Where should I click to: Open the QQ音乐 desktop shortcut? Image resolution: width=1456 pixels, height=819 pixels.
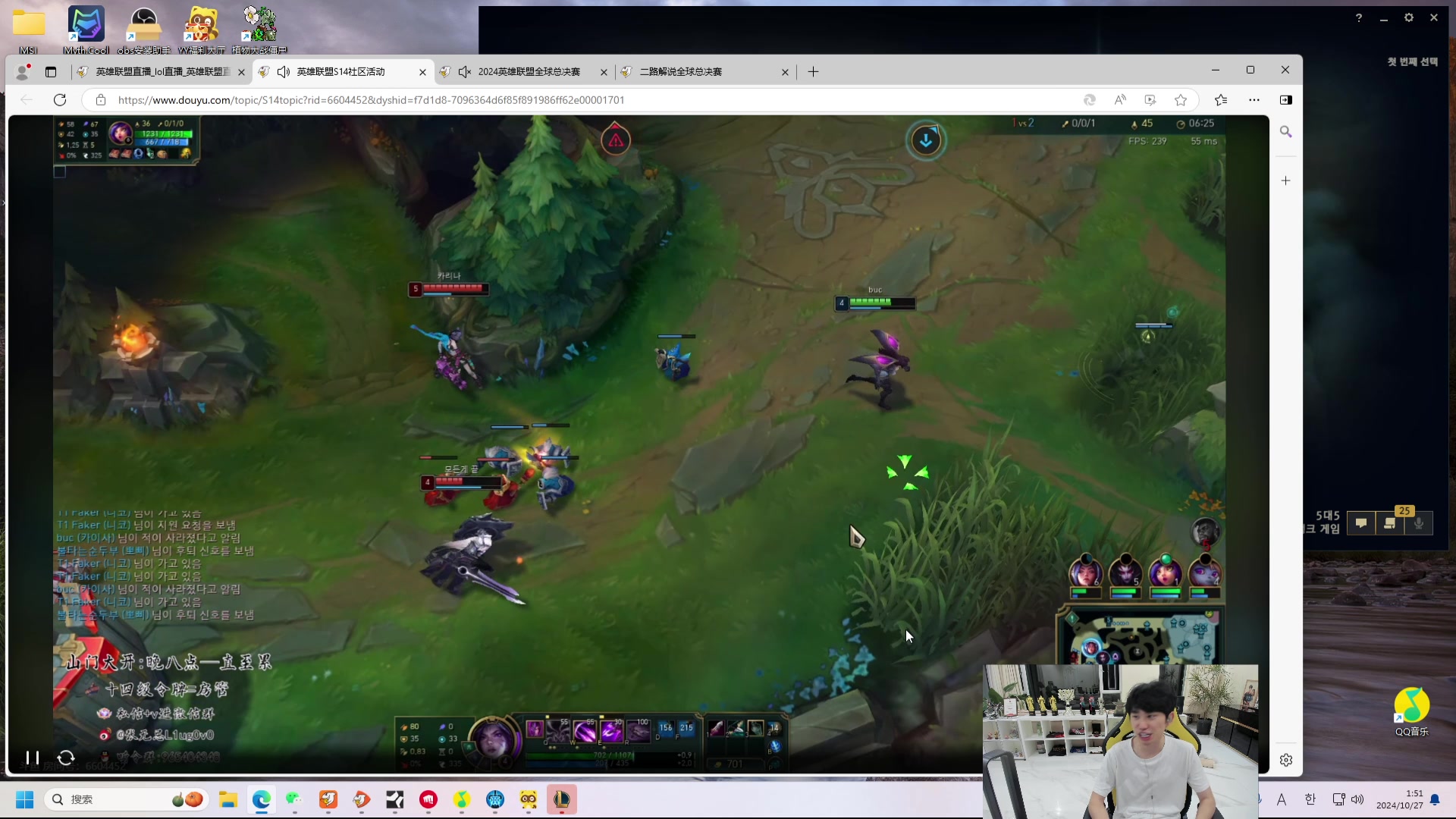click(x=1411, y=711)
